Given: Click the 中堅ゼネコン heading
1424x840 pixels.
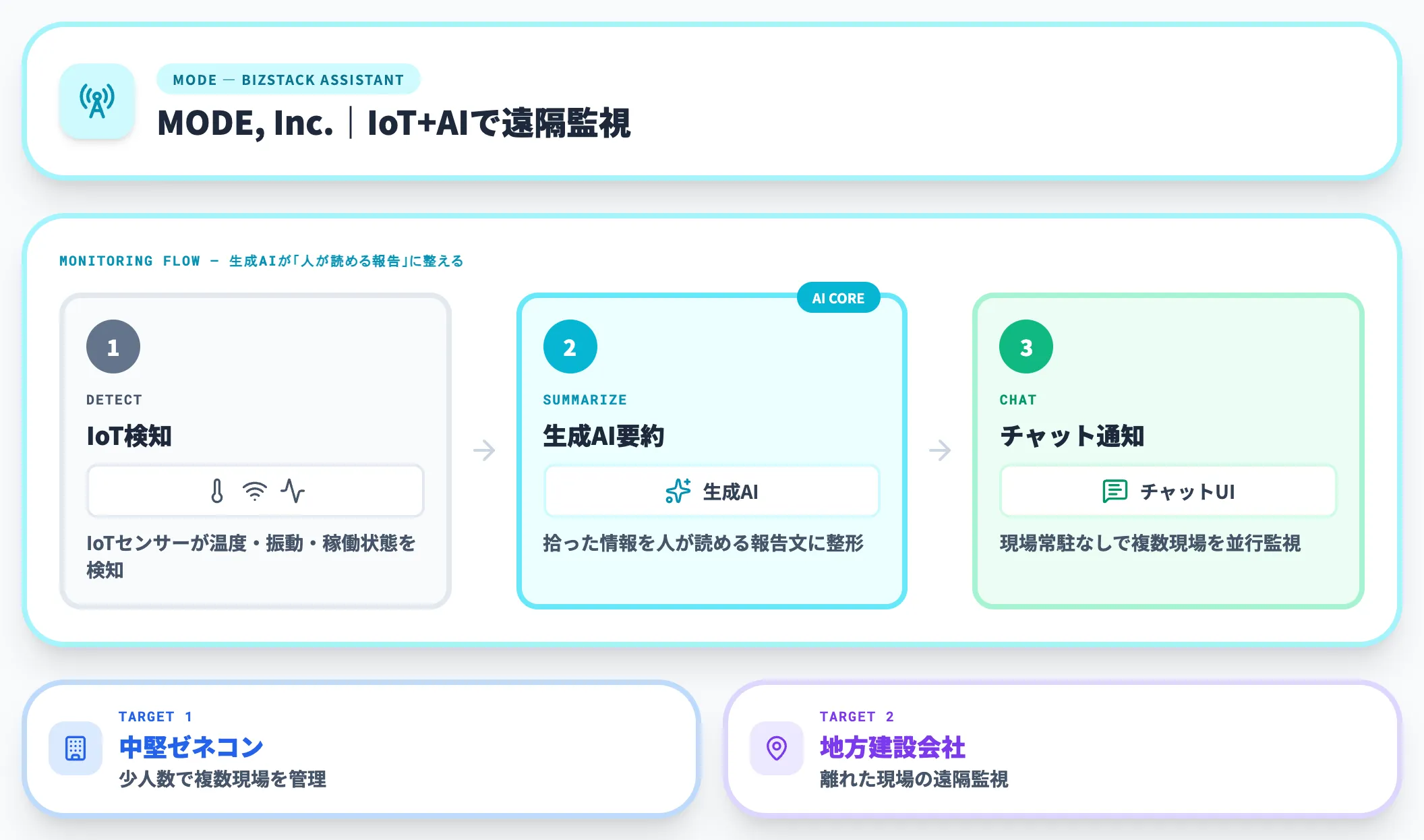Looking at the screenshot, I should click(x=191, y=747).
